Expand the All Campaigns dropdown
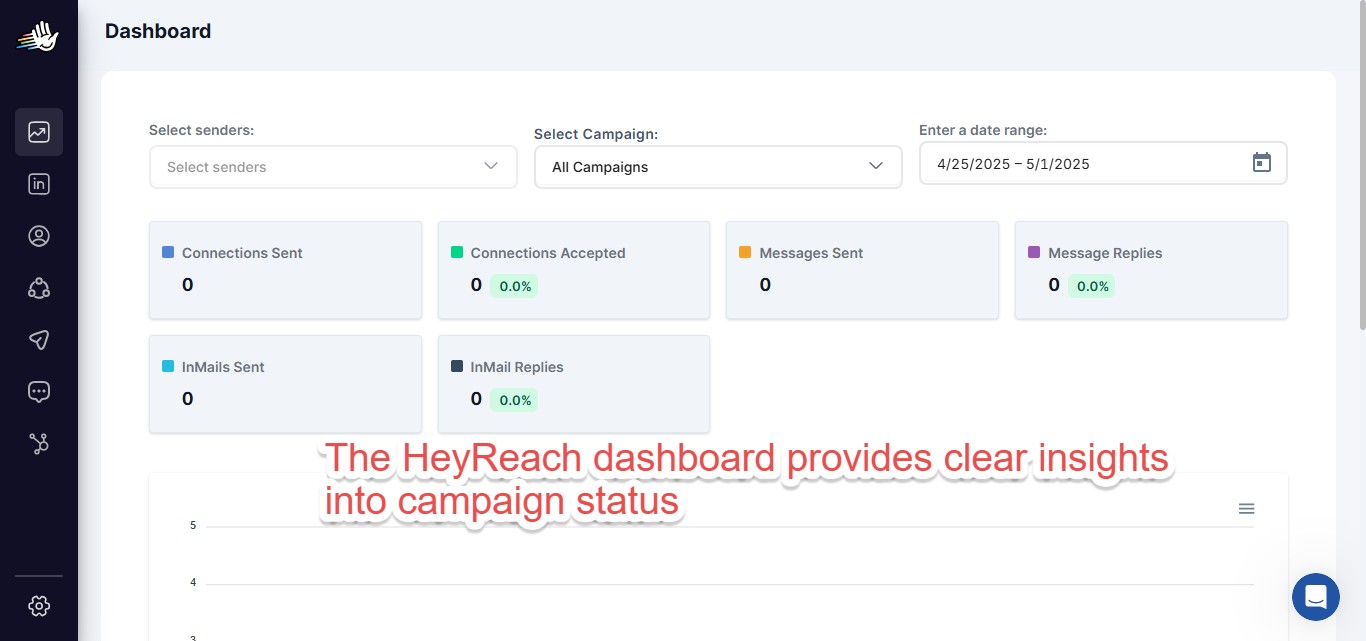The width and height of the screenshot is (1366, 641). click(719, 167)
